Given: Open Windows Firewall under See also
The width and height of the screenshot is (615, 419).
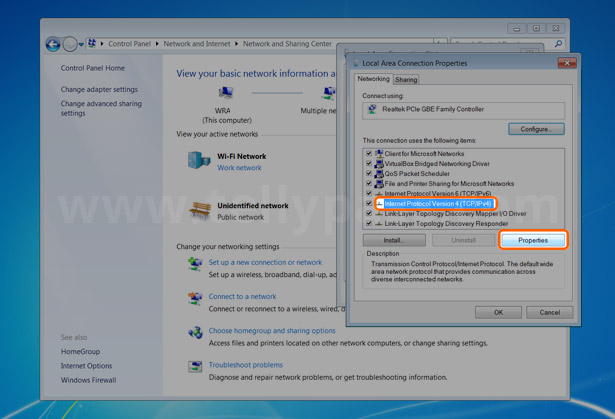Looking at the screenshot, I should [x=88, y=380].
